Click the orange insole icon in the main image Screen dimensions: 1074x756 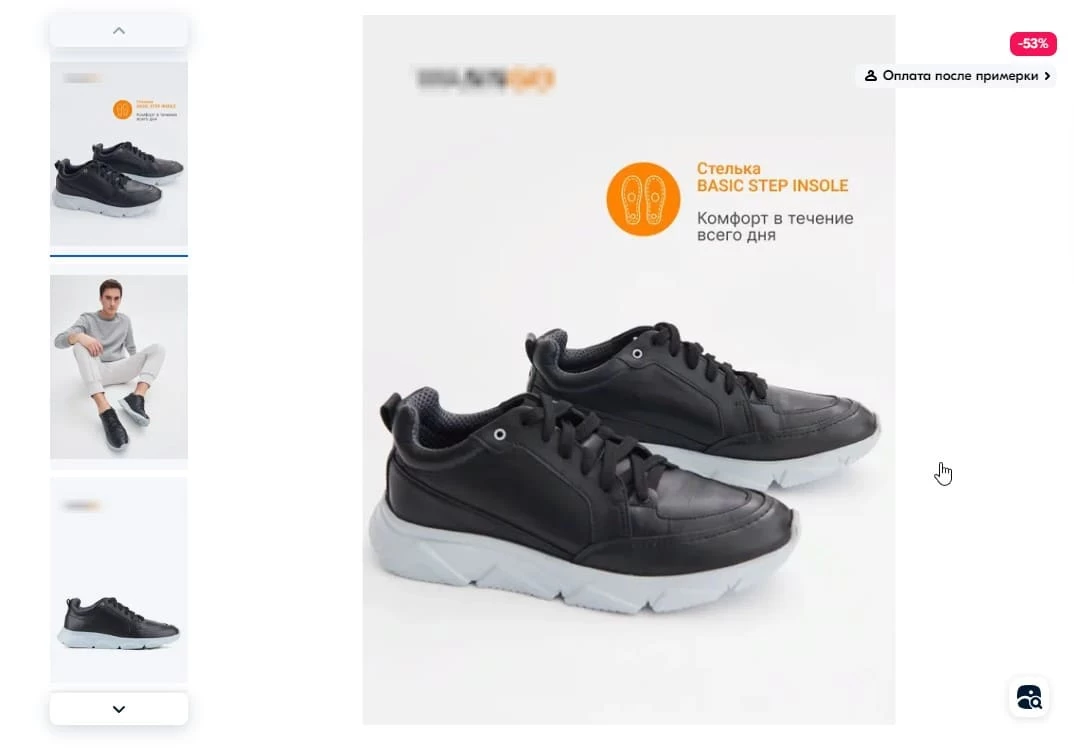click(643, 199)
